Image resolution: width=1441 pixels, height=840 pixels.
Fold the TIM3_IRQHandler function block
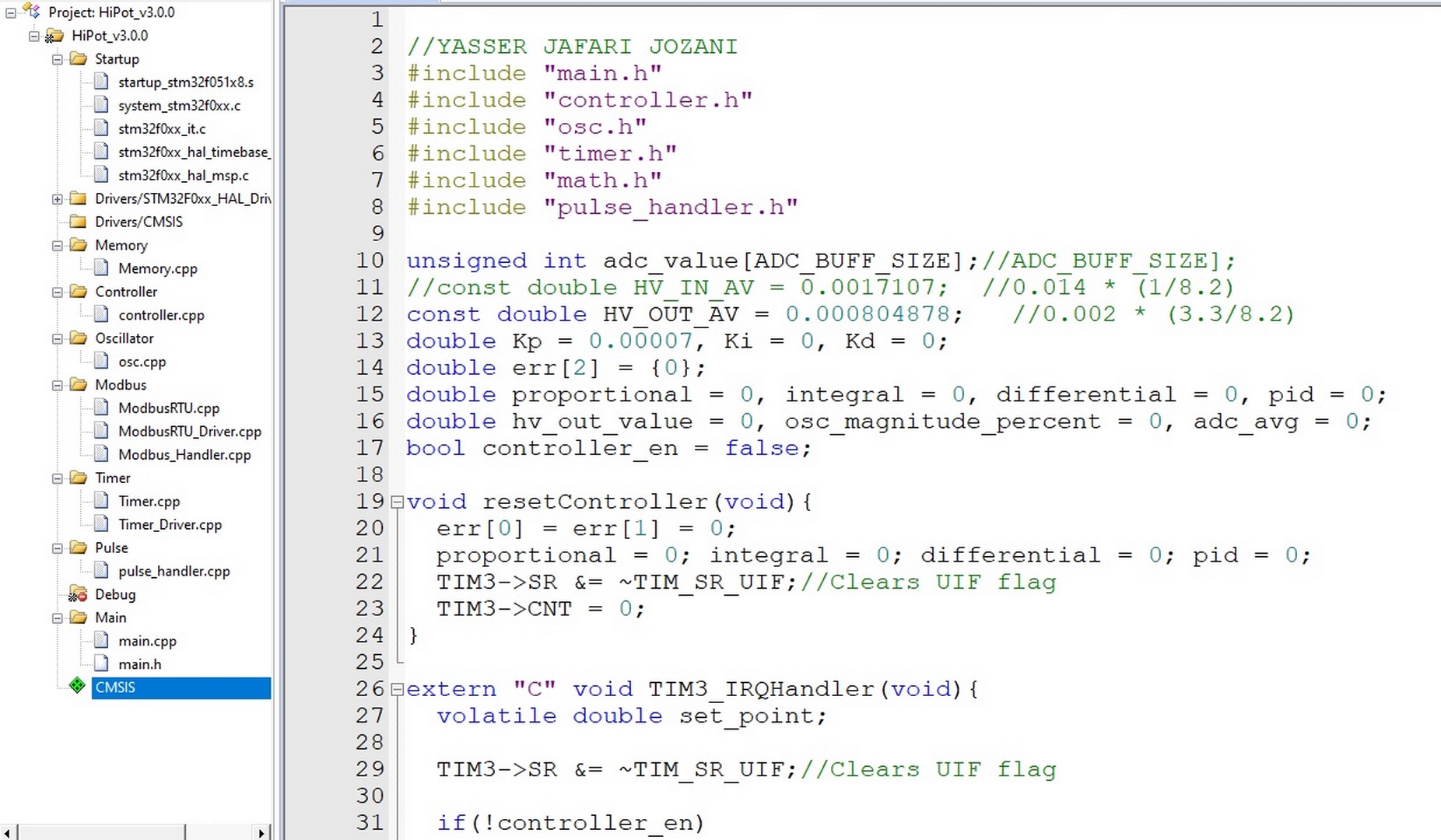(397, 689)
